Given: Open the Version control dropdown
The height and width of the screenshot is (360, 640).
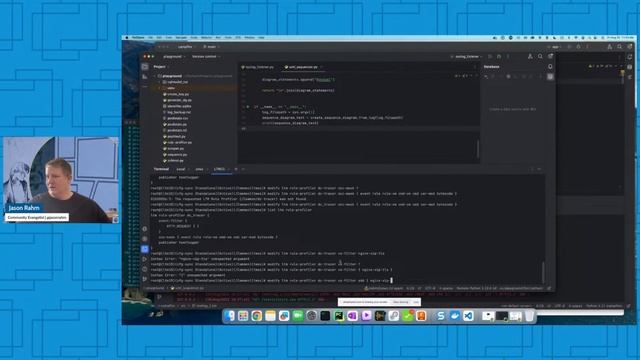Looking at the screenshot, I should [206, 56].
